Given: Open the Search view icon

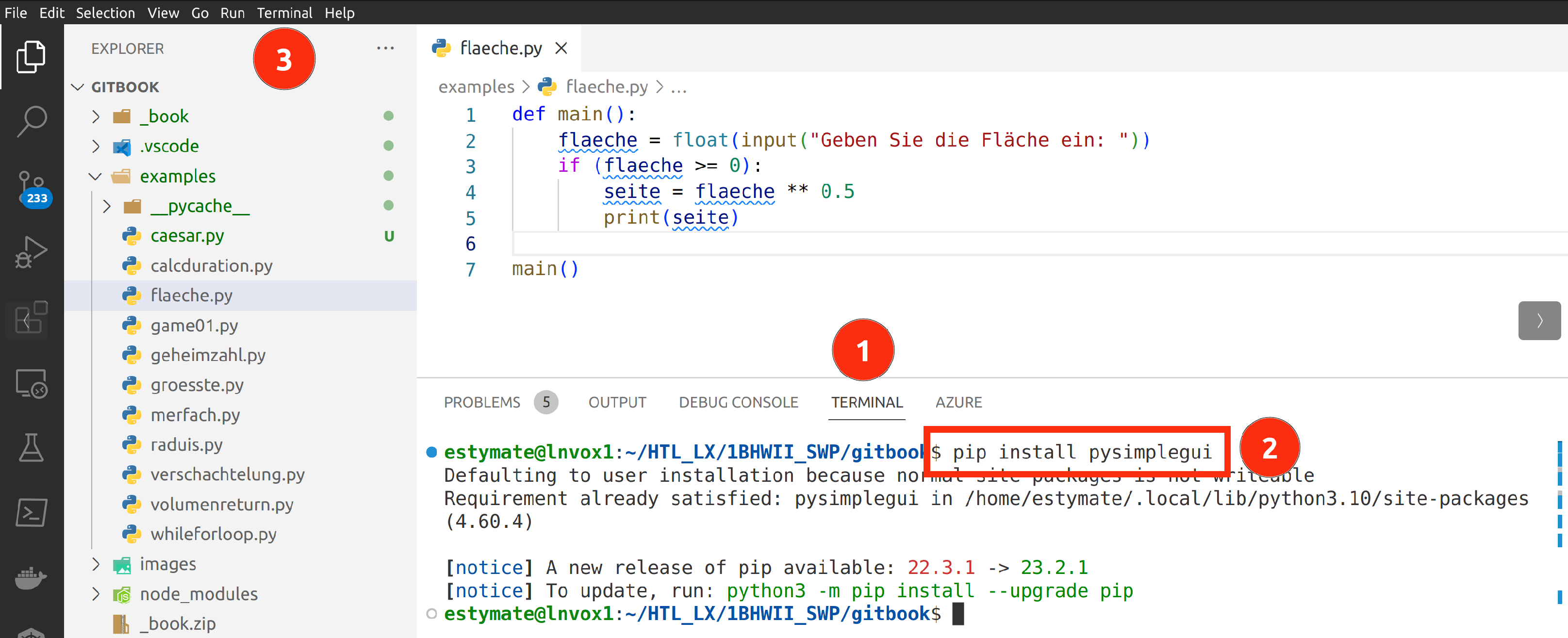Looking at the screenshot, I should (x=31, y=122).
